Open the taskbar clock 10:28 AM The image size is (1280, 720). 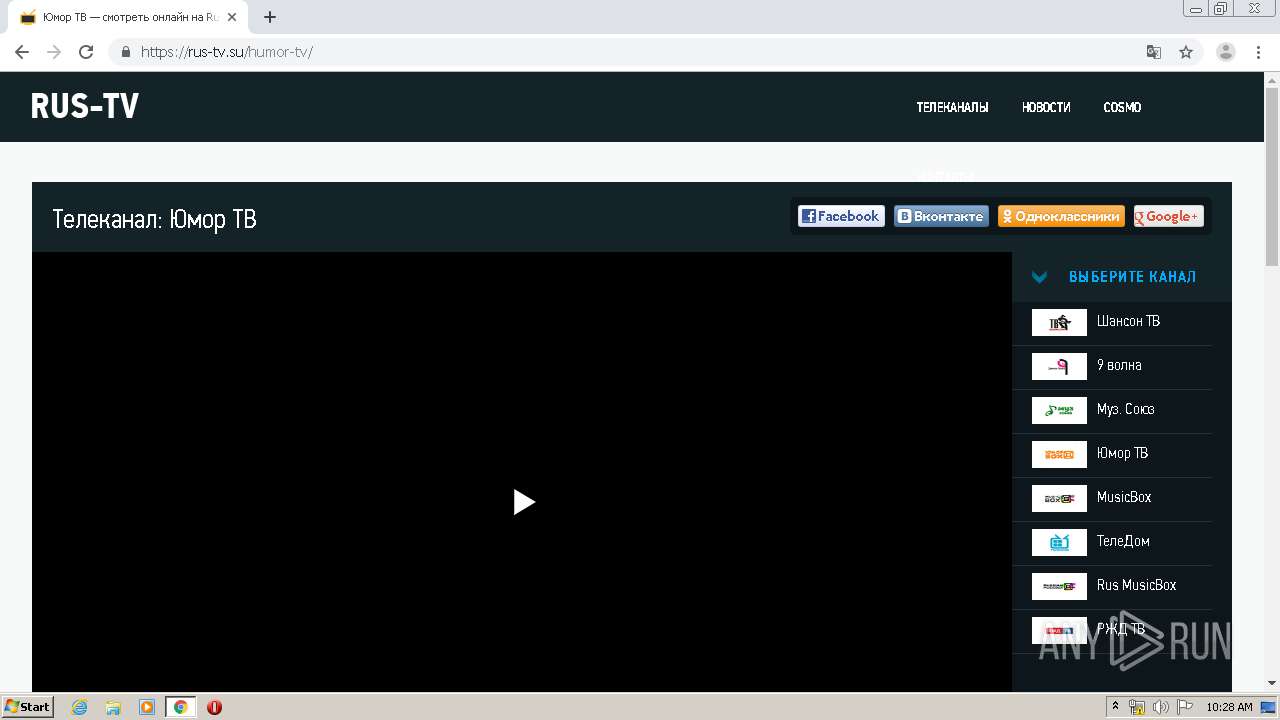[1229, 707]
